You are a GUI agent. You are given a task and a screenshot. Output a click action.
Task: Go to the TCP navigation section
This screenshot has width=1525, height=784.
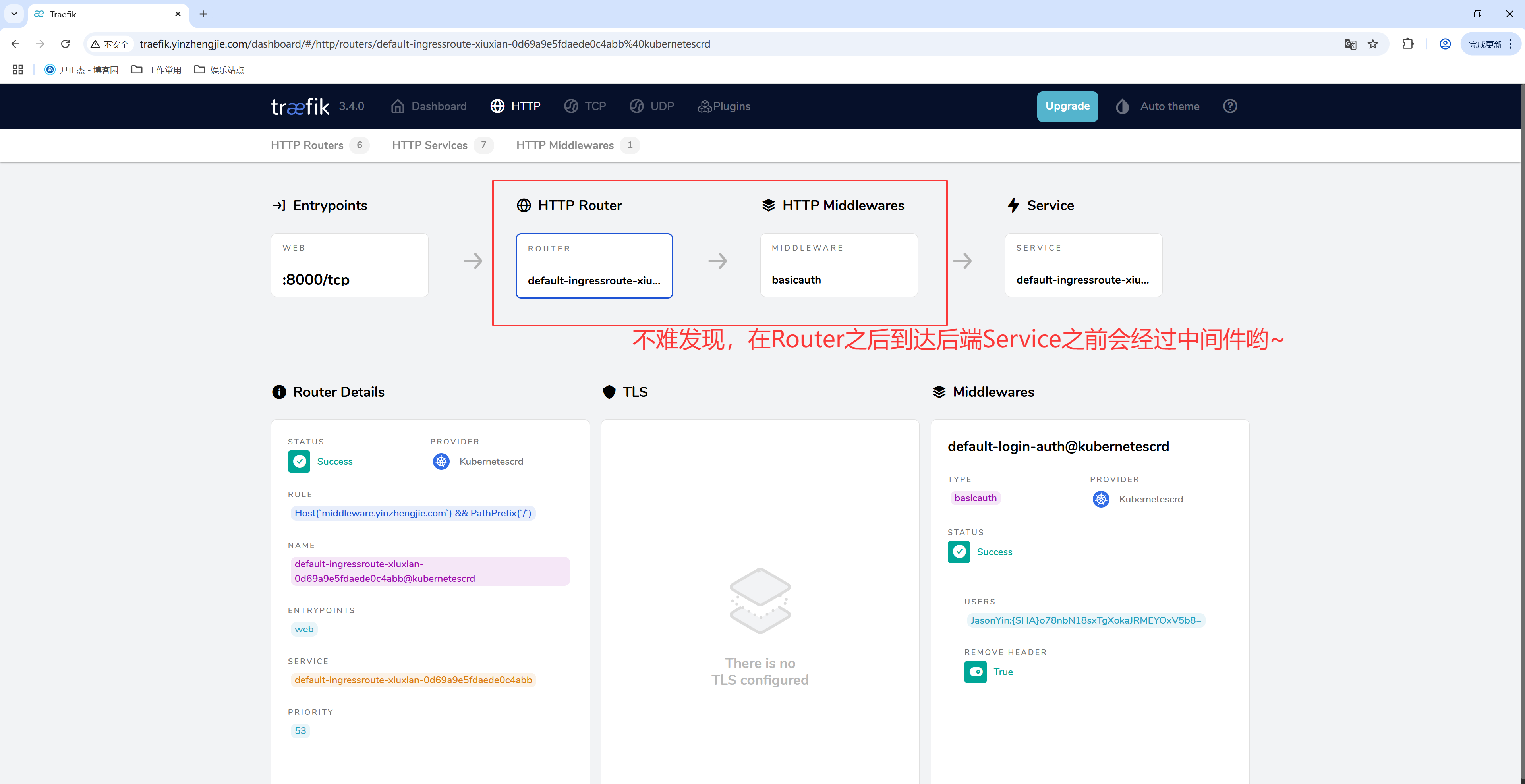(x=585, y=106)
